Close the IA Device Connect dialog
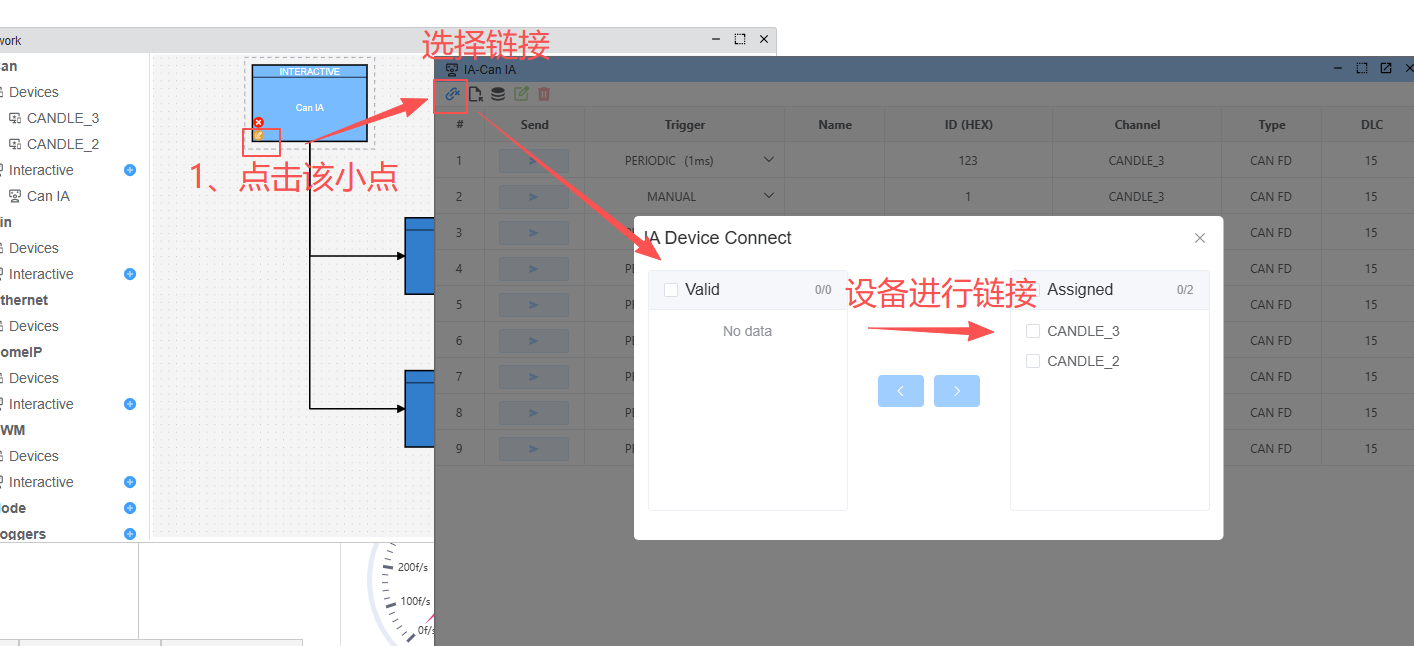The image size is (1414, 646). pos(1200,238)
